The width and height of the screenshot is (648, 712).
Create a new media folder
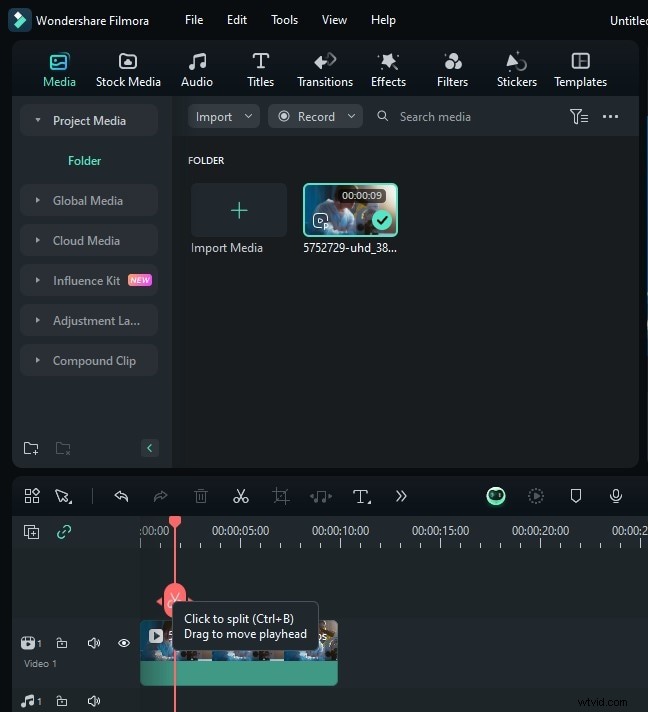(31, 448)
